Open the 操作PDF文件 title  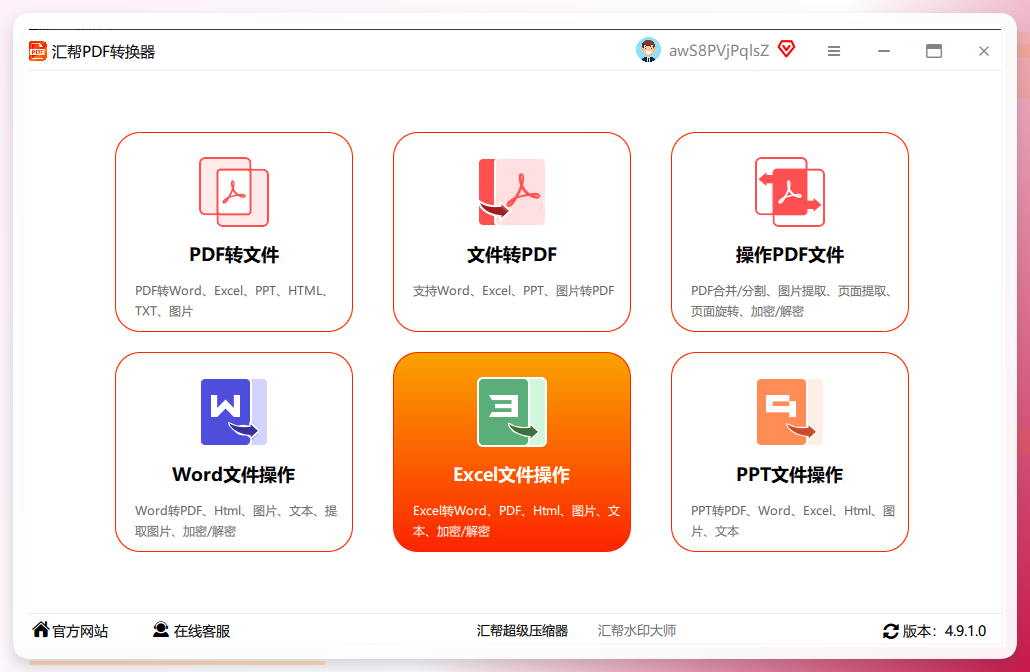pyautogui.click(x=790, y=255)
